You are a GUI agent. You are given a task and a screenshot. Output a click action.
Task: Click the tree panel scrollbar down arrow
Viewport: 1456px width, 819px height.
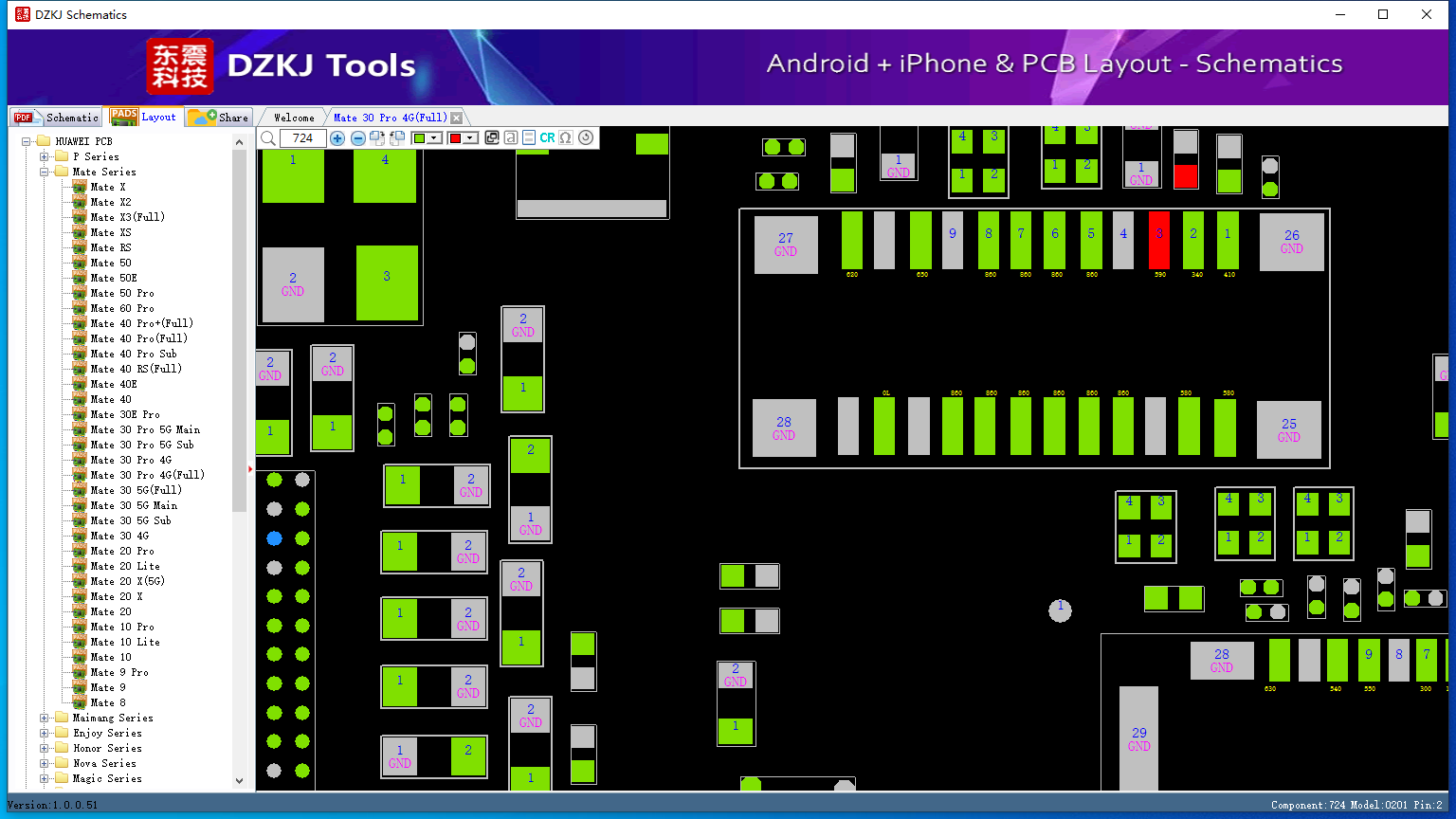coord(239,781)
